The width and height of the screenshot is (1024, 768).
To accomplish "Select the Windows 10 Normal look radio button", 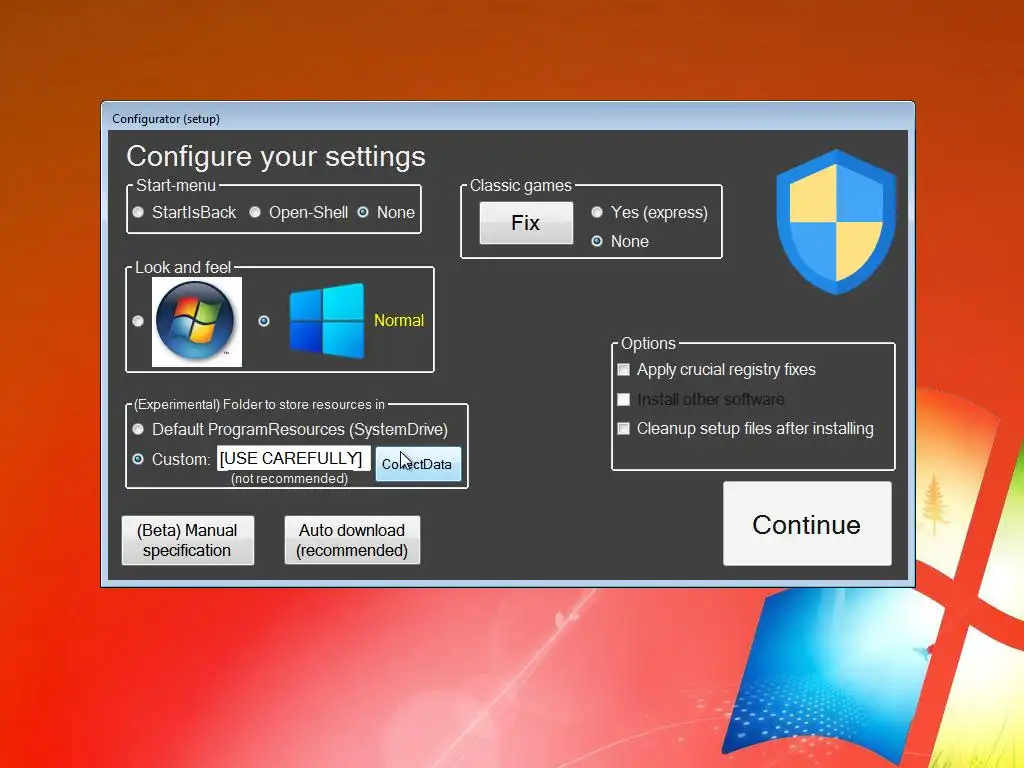I will pos(264,321).
